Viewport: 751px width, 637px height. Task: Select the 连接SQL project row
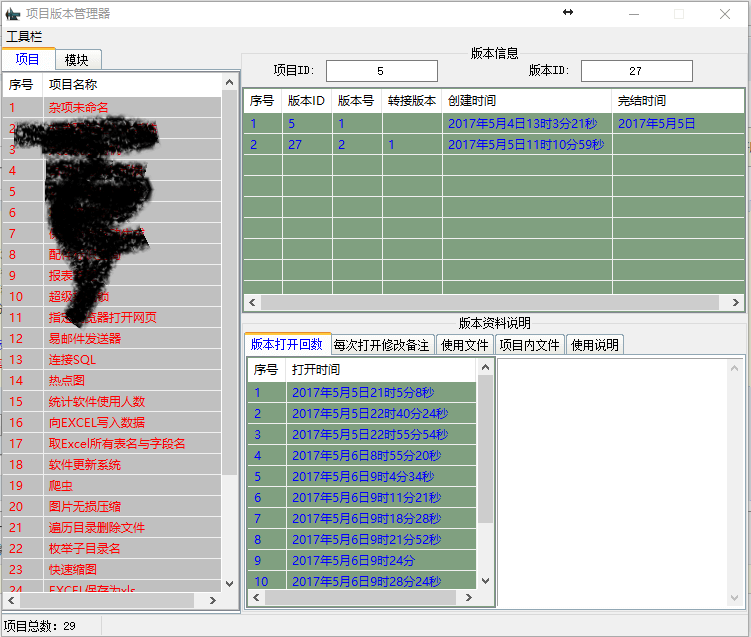(x=70, y=360)
